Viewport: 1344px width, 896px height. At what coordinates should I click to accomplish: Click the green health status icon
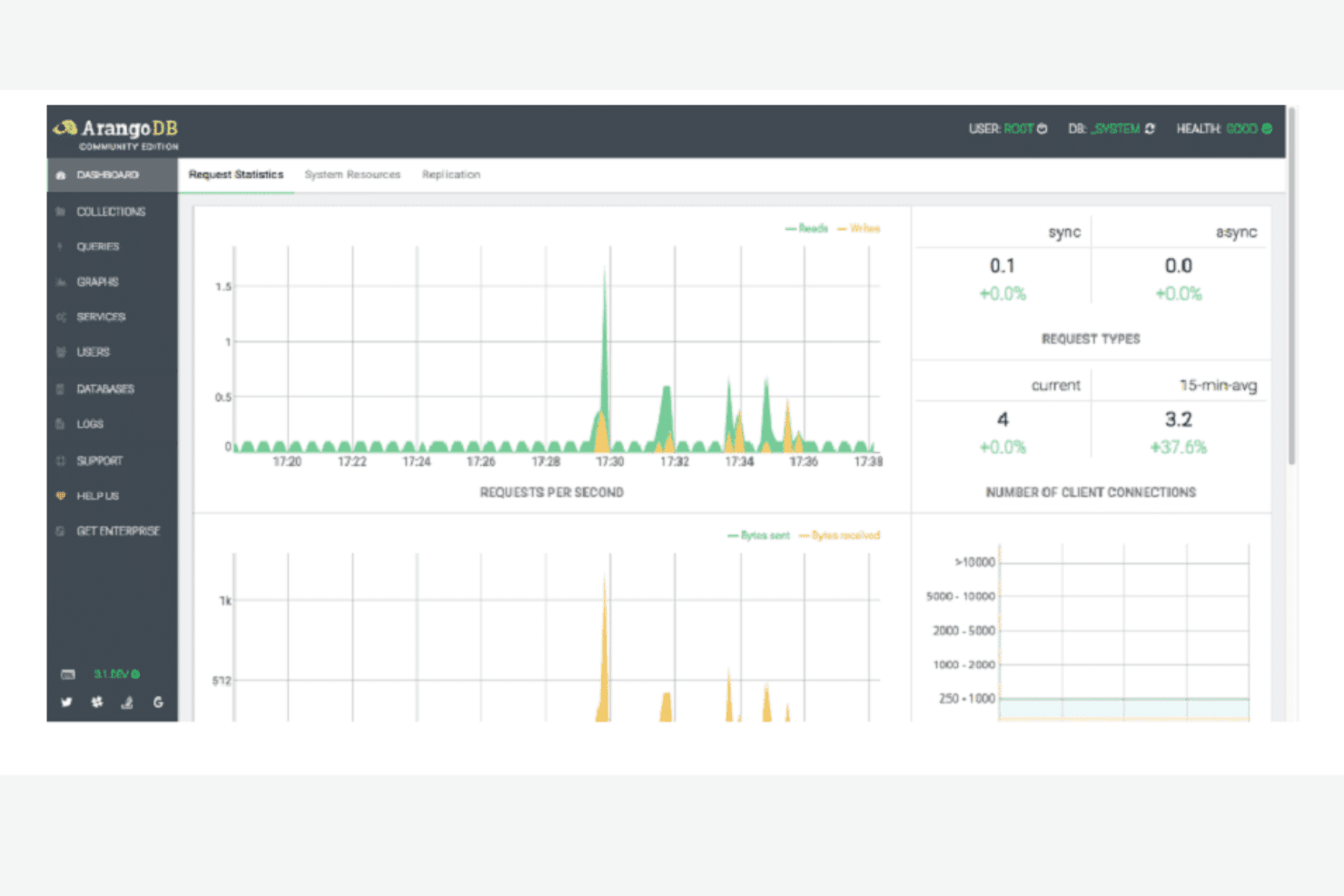(x=1267, y=129)
